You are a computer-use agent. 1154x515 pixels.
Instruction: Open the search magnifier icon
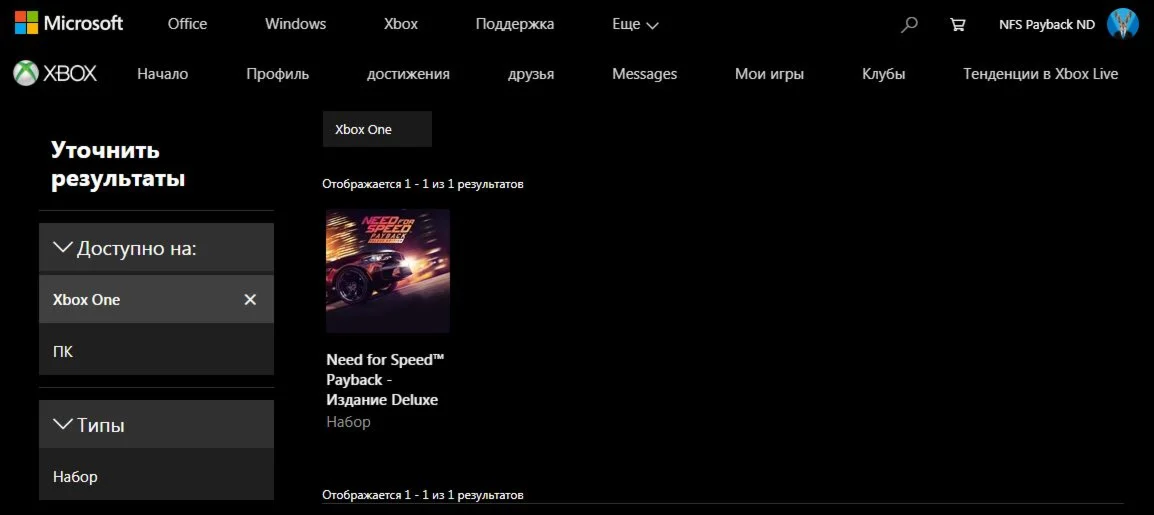[910, 24]
